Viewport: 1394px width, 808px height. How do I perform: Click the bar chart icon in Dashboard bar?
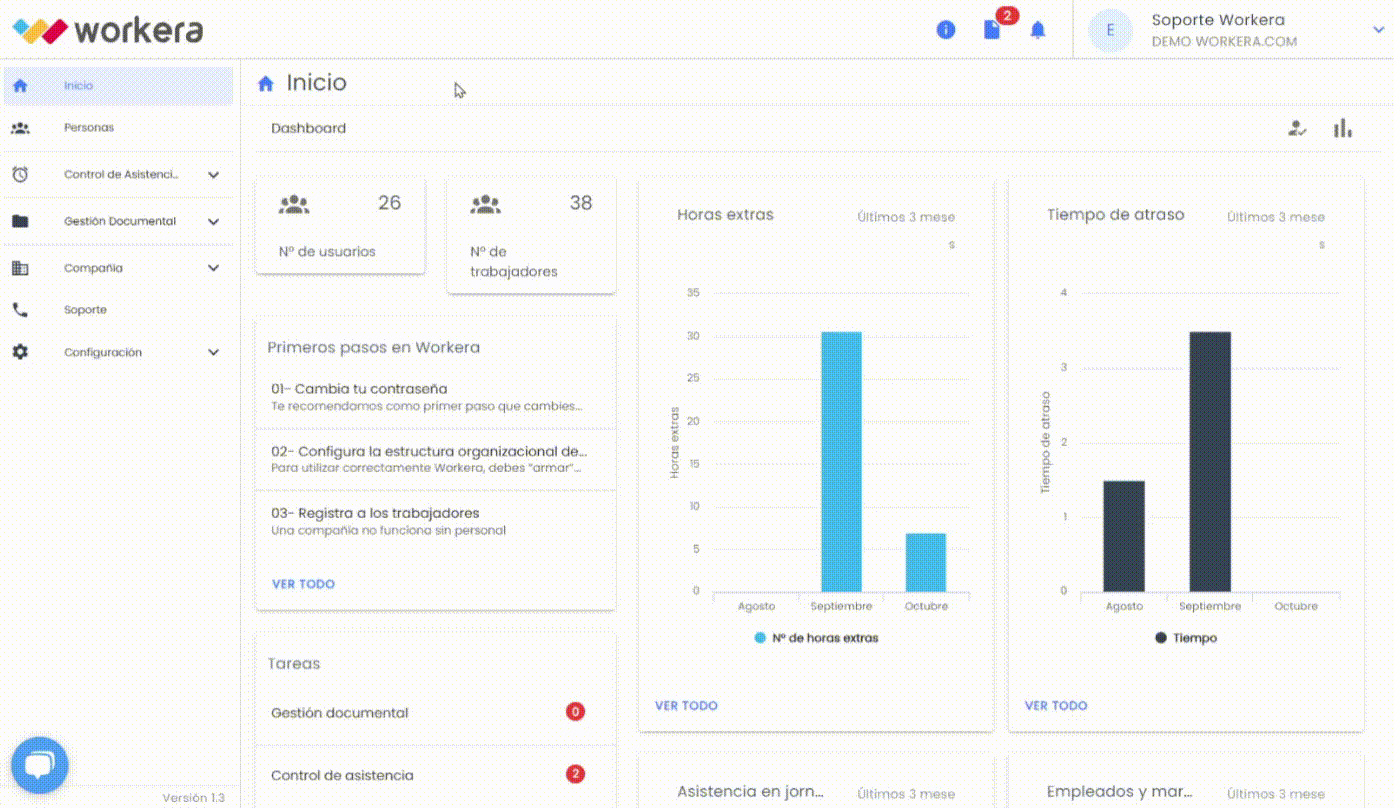(1342, 128)
